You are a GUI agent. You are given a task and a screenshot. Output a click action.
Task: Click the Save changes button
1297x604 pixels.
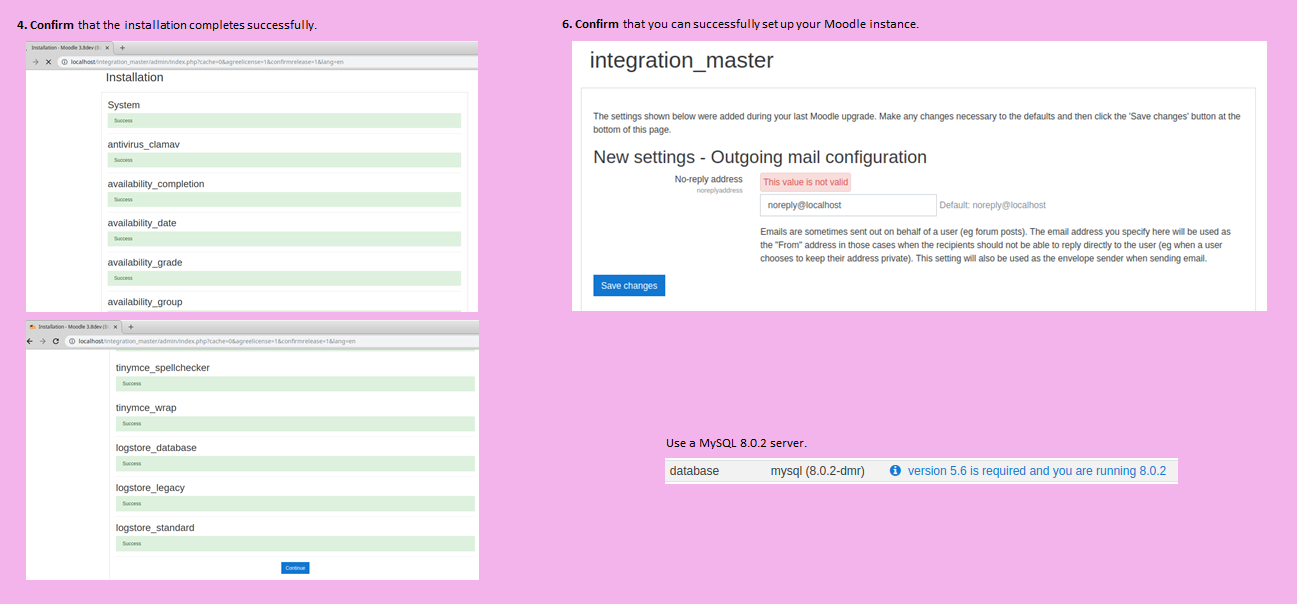click(x=629, y=285)
